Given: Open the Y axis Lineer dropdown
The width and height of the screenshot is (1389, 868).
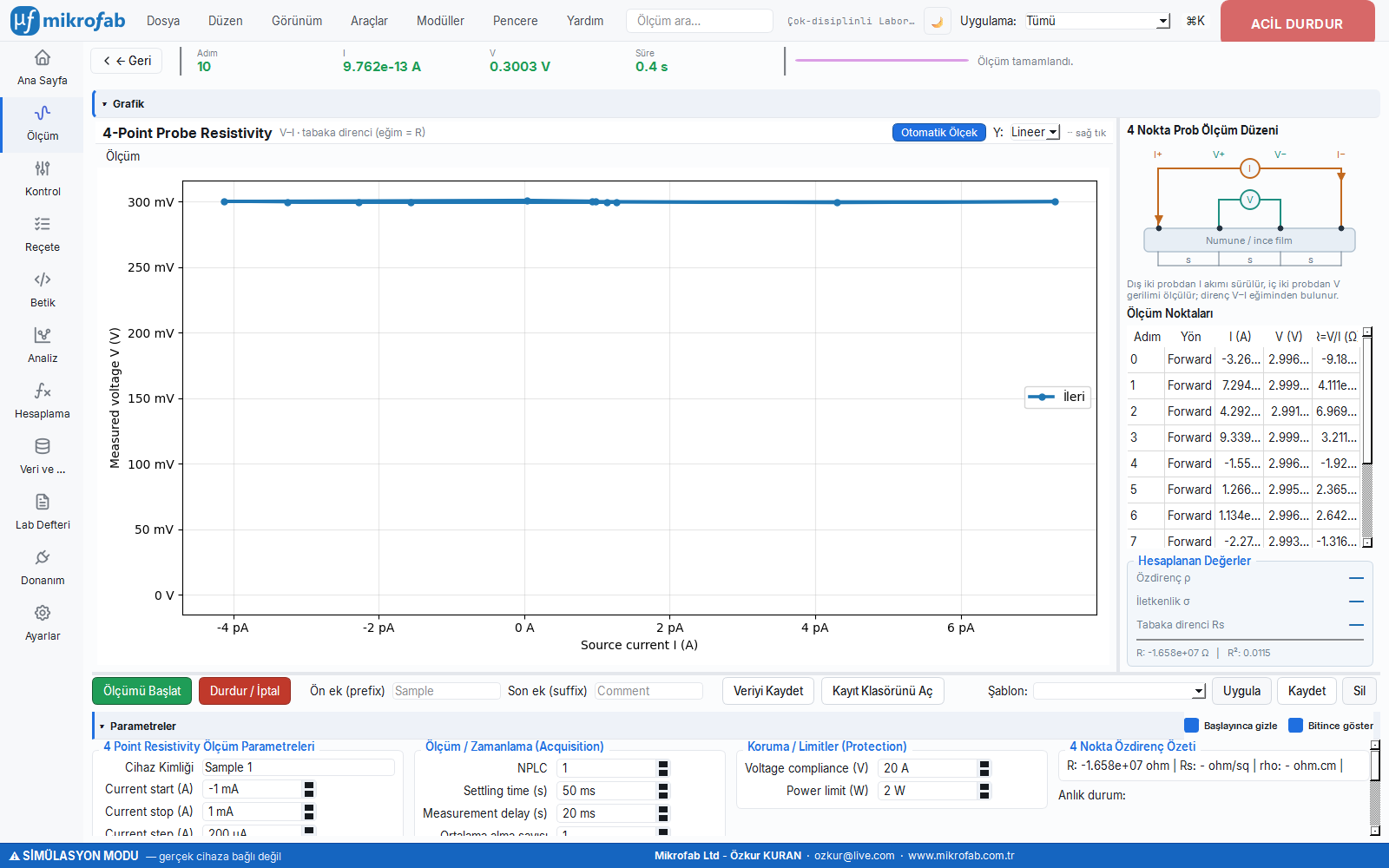Looking at the screenshot, I should click(x=1034, y=133).
